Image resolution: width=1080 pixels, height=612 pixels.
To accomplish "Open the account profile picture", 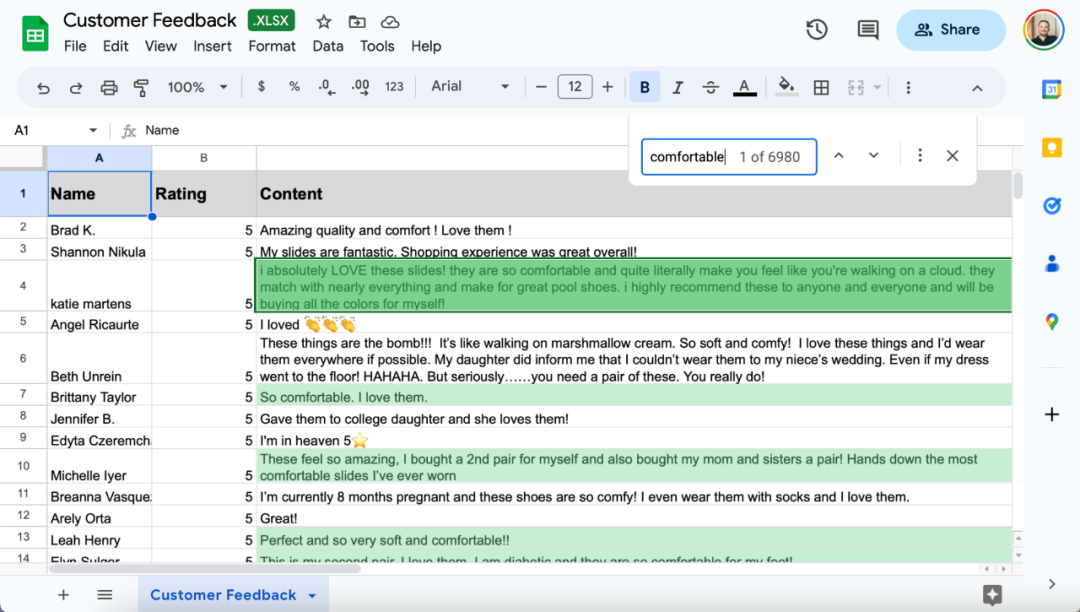I will (1043, 30).
